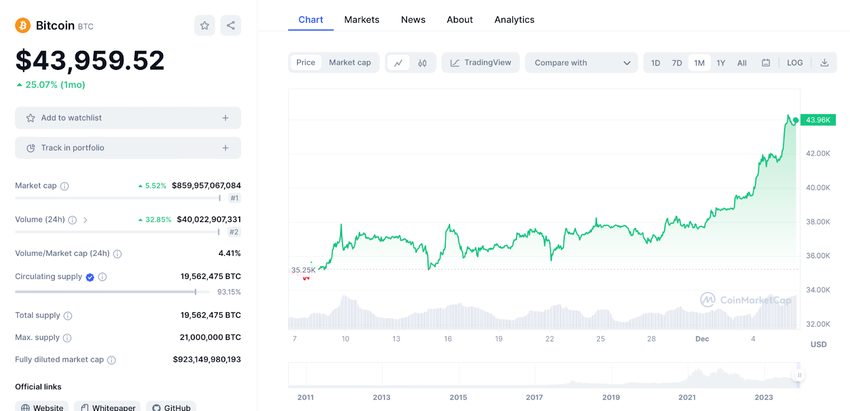Download chart data icon
850x411 pixels.
point(824,63)
